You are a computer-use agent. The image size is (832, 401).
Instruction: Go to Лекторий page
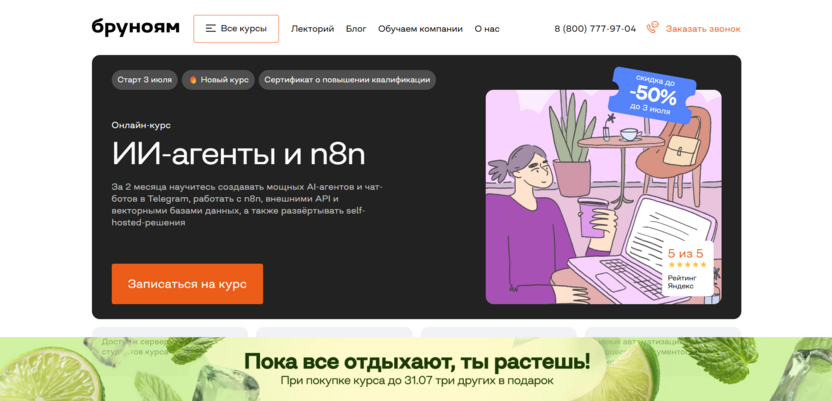pos(313,29)
